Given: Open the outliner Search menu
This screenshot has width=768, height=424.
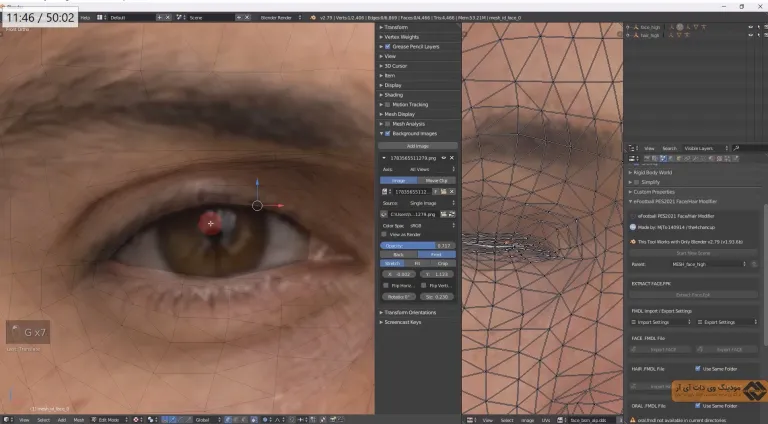Looking at the screenshot, I should [x=669, y=148].
